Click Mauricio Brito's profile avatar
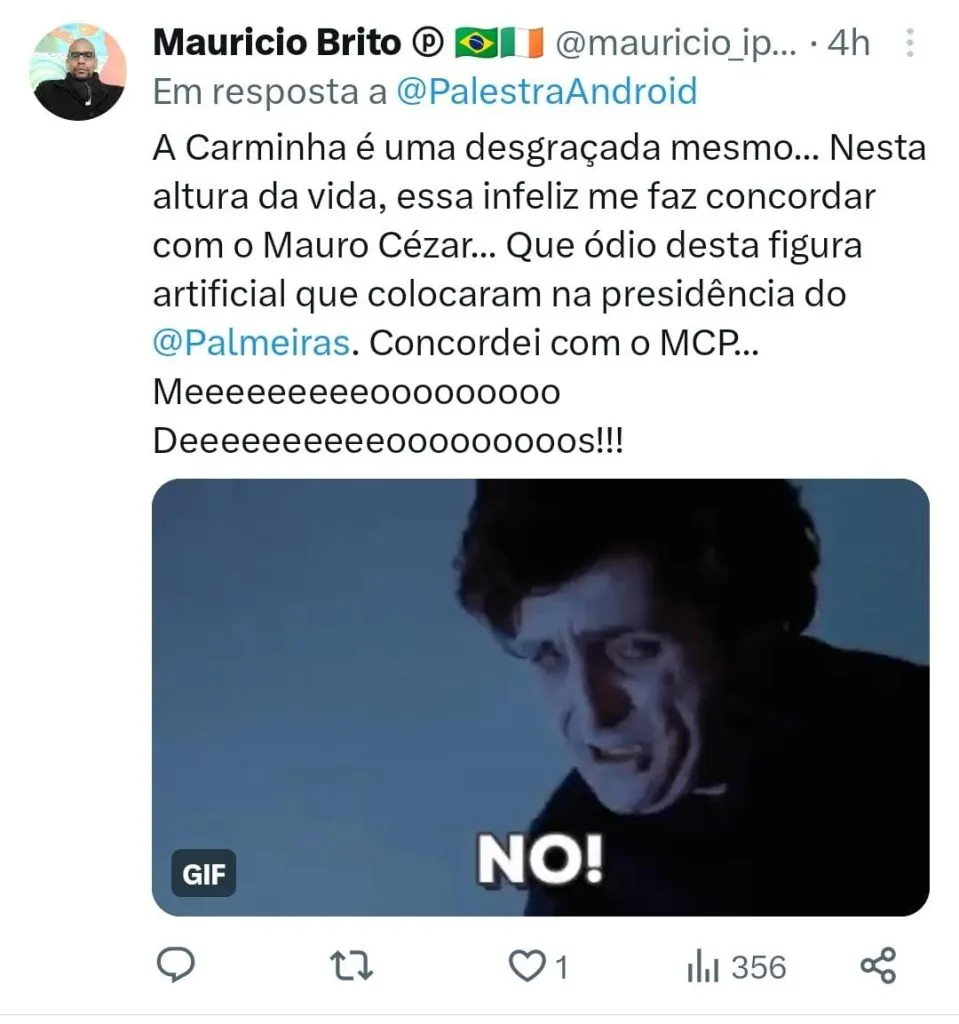 click(79, 71)
